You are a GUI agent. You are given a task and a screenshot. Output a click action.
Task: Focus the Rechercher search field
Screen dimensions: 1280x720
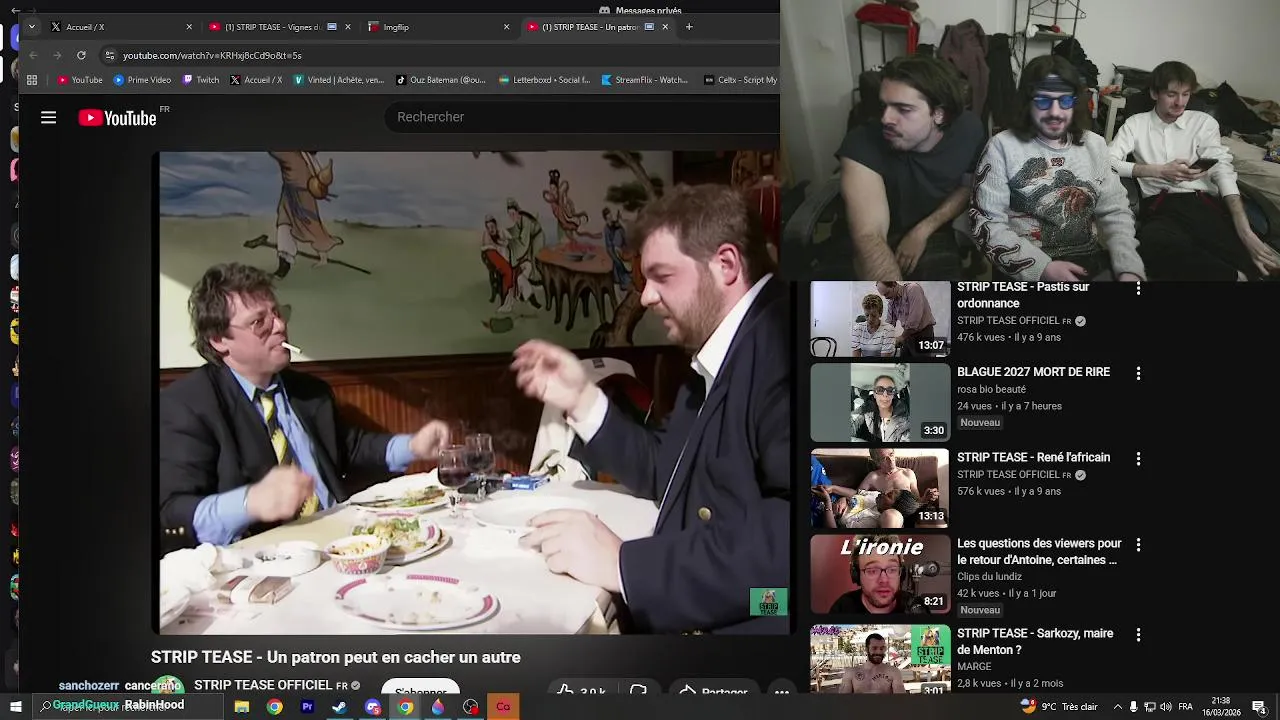click(x=580, y=117)
